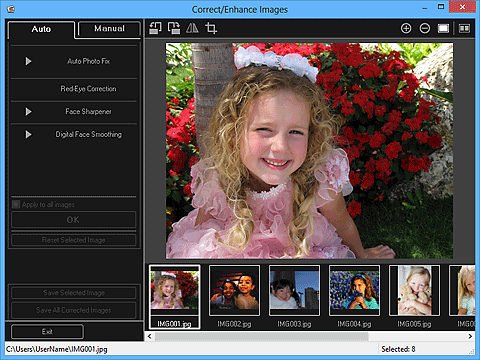This screenshot has width=480, height=360.
Task: Maximize the Correct/Enhance Images window
Action: pos(441,7)
